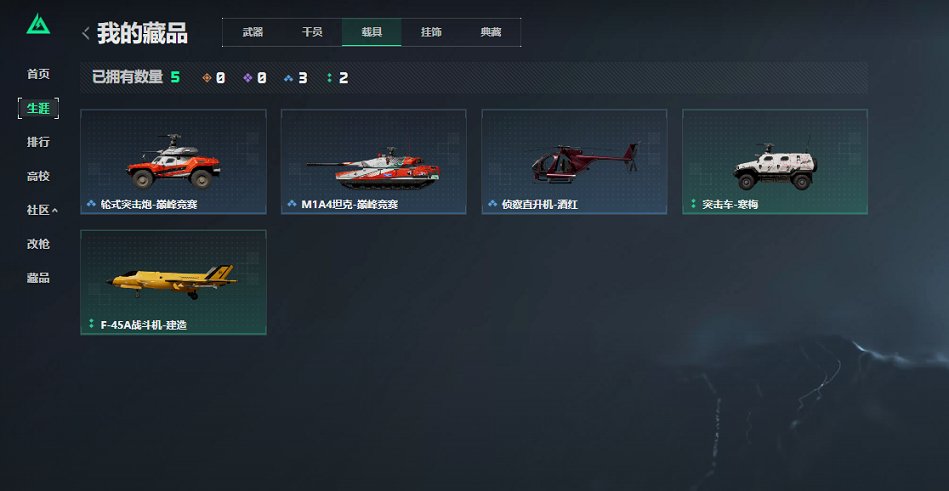The image size is (949, 491).
Task: Select the 侦察直升机-酒红 helicopter card
Action: pos(574,162)
